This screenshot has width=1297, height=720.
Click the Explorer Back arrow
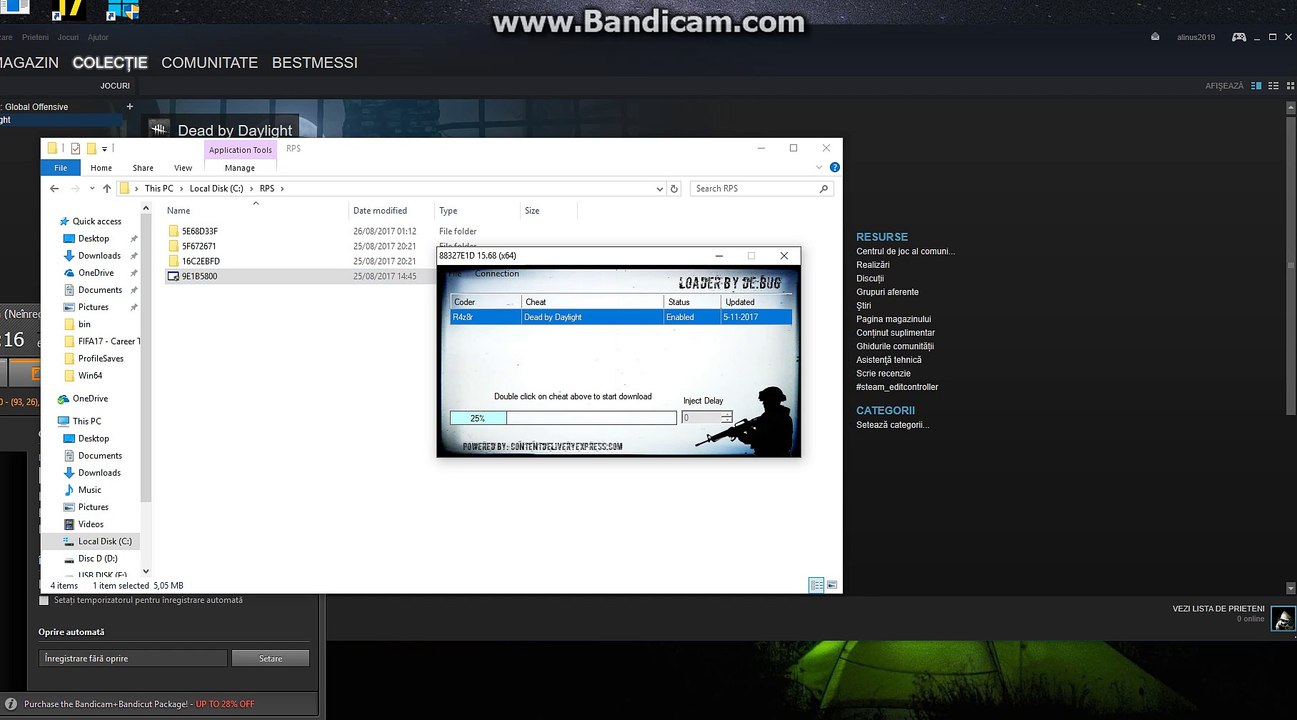(x=55, y=188)
